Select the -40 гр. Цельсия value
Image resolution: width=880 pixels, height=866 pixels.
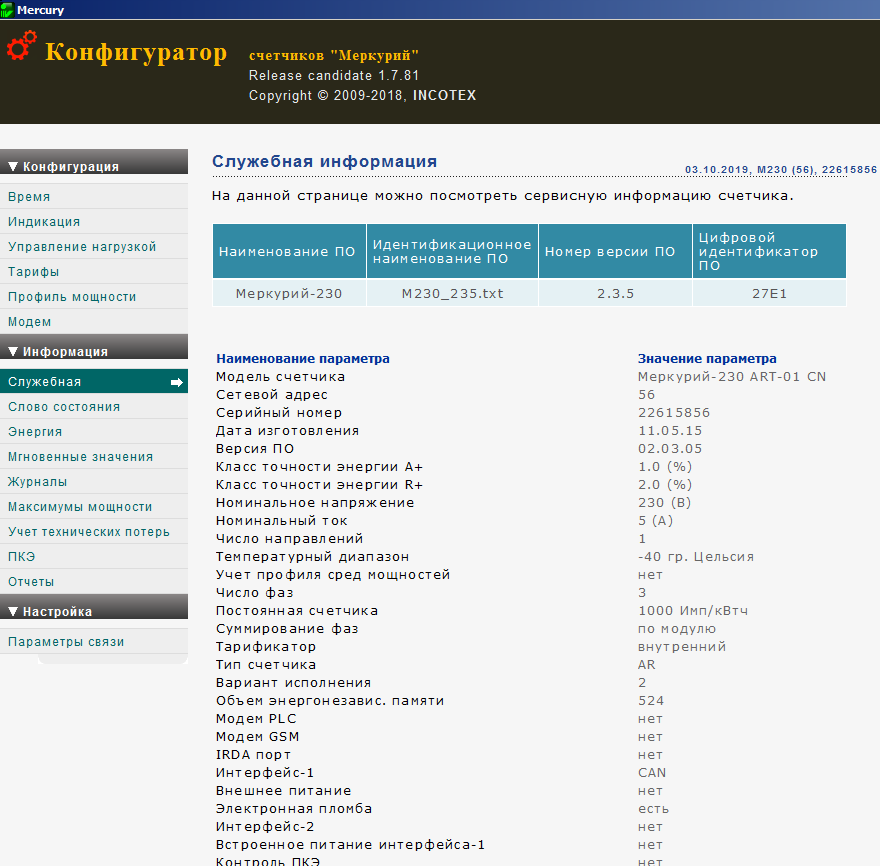(696, 557)
